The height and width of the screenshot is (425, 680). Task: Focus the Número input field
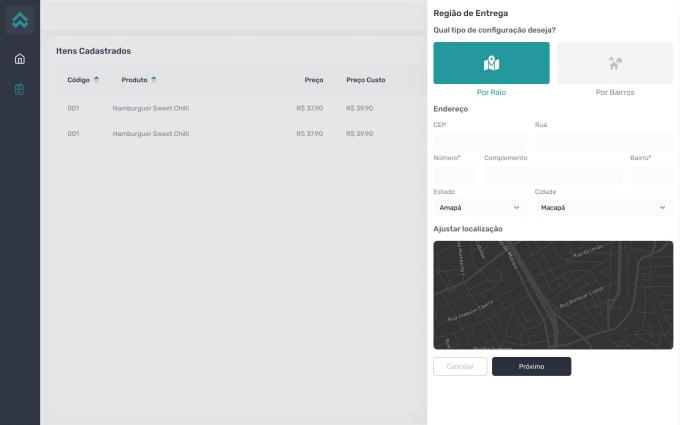click(x=455, y=176)
